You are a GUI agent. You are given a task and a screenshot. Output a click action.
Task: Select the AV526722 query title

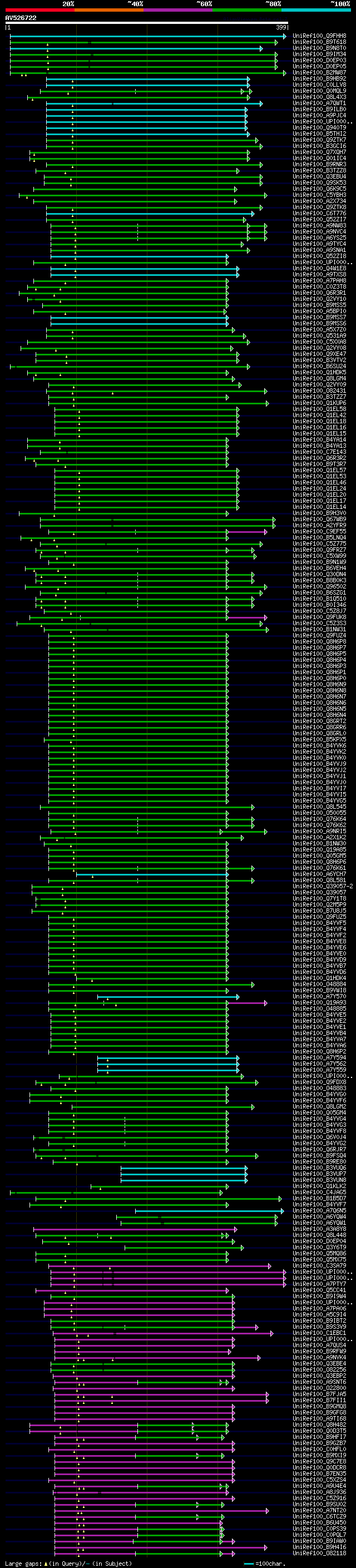pyautogui.click(x=21, y=18)
